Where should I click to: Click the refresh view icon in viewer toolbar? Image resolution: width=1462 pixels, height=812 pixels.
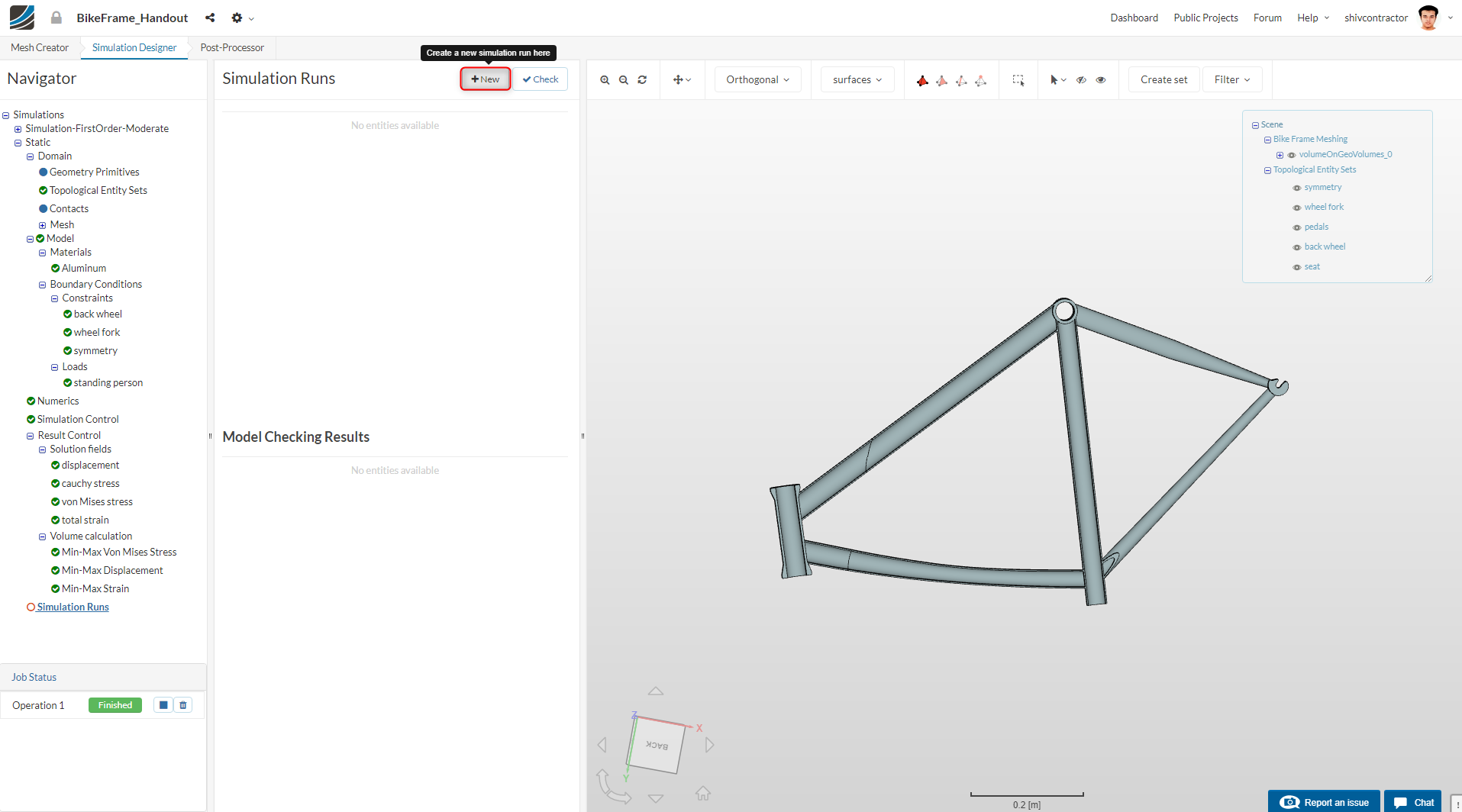pos(642,79)
